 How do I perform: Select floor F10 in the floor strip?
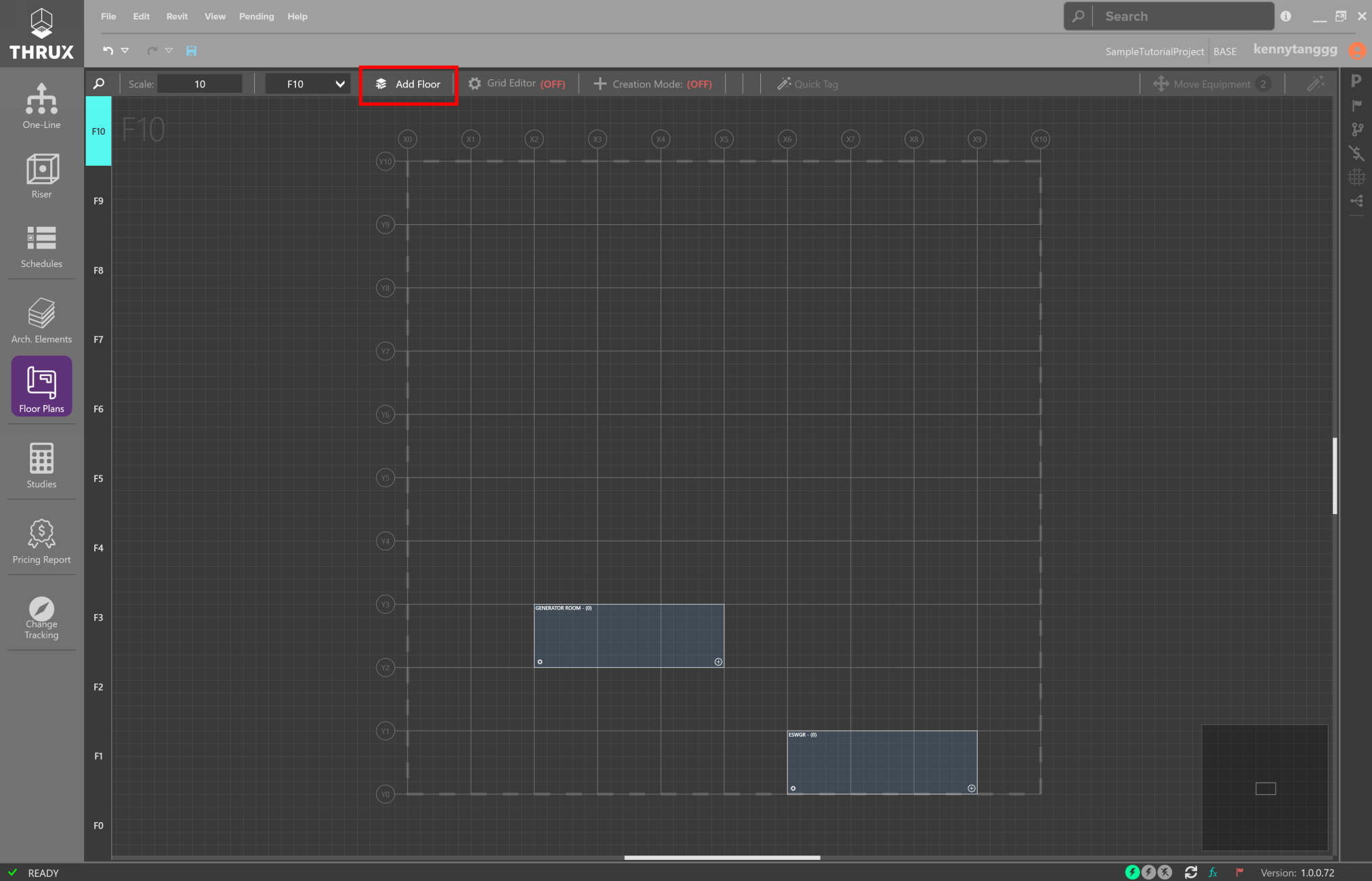pyautogui.click(x=98, y=131)
